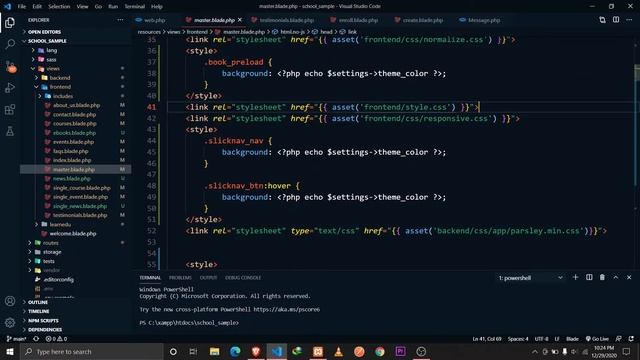Screen dimensions: 640x360
Task: Open the Terminal menu
Action: pos(135,7)
